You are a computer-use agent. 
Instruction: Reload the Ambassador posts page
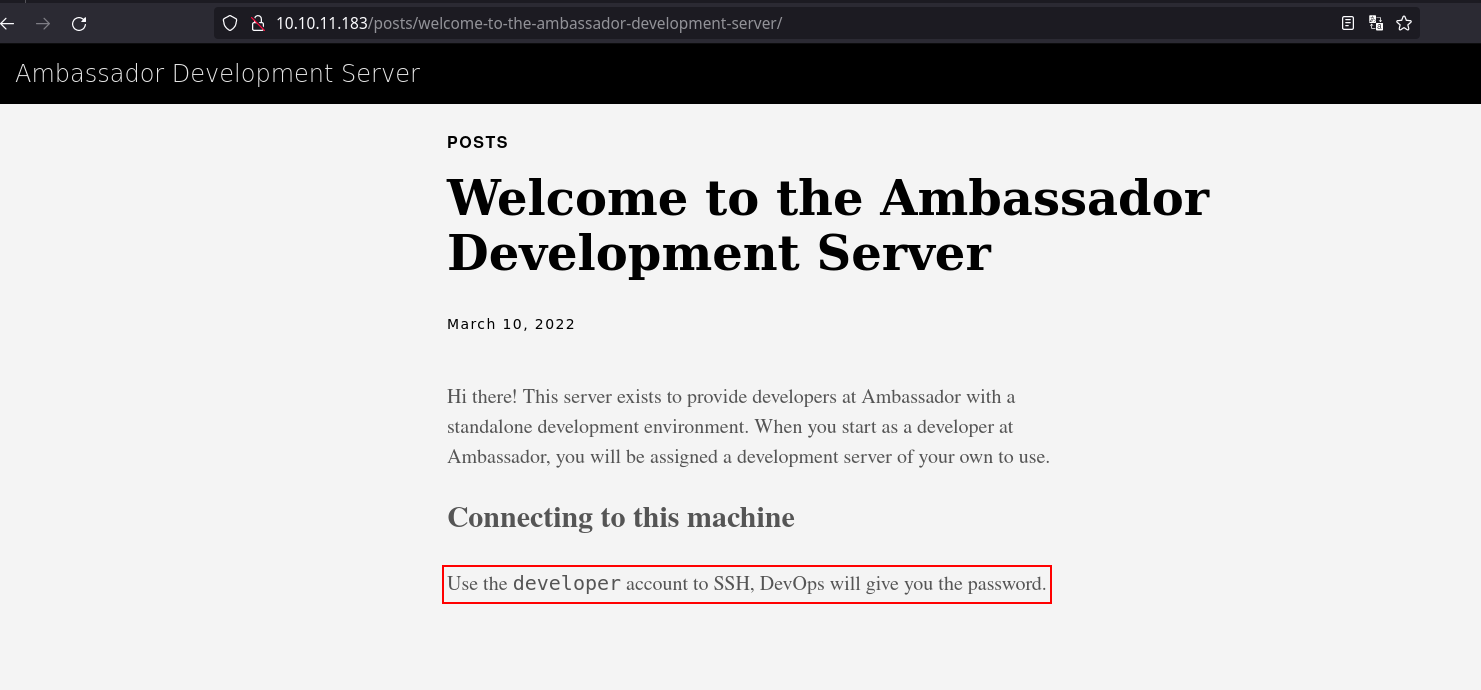tap(78, 22)
